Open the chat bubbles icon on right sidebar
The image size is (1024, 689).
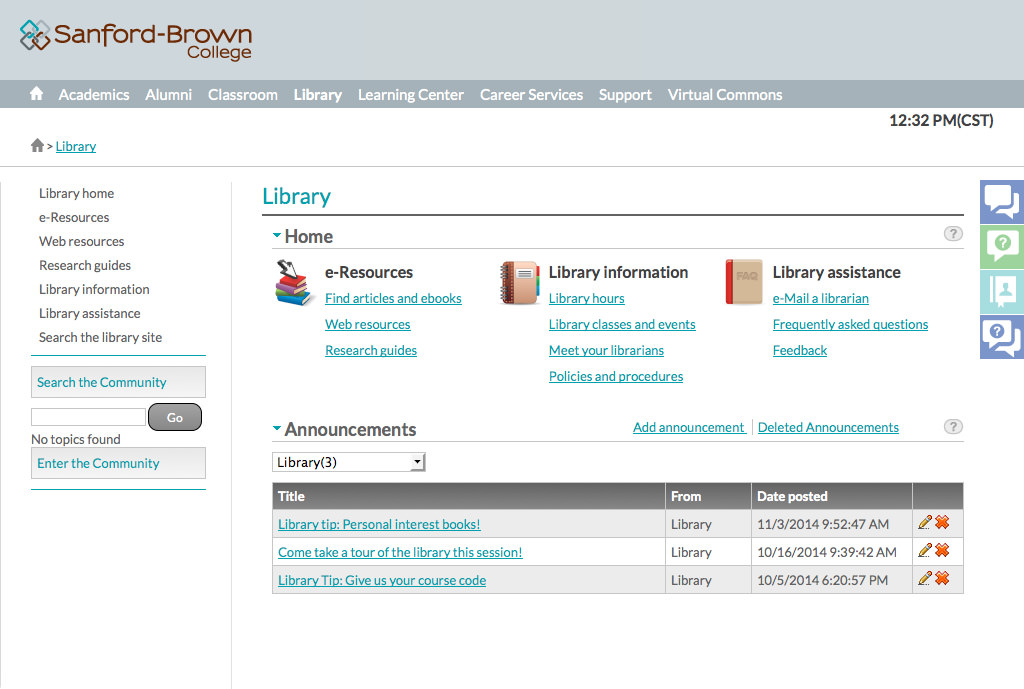[x=1001, y=201]
